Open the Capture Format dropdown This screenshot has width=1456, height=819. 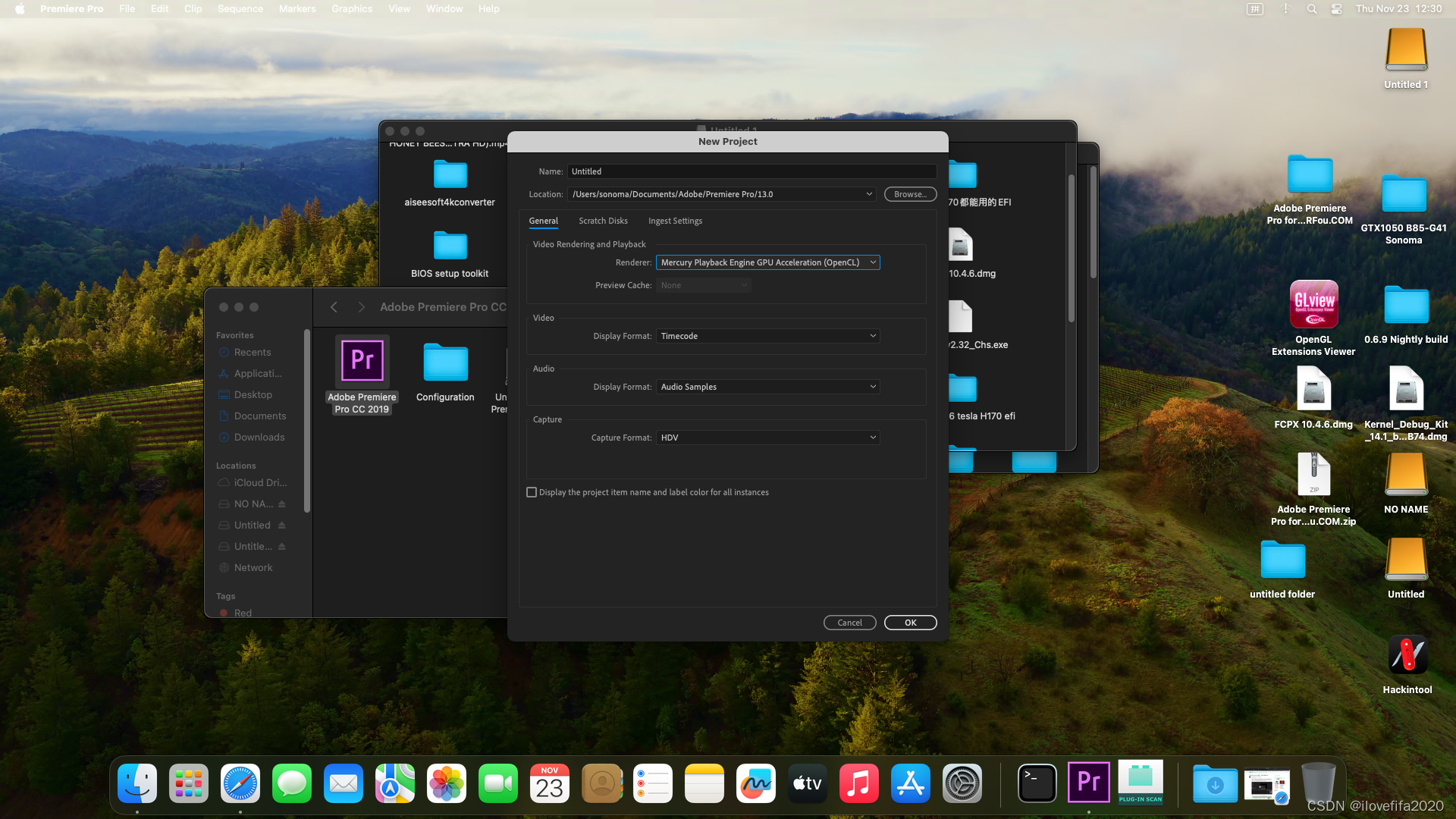click(x=767, y=438)
